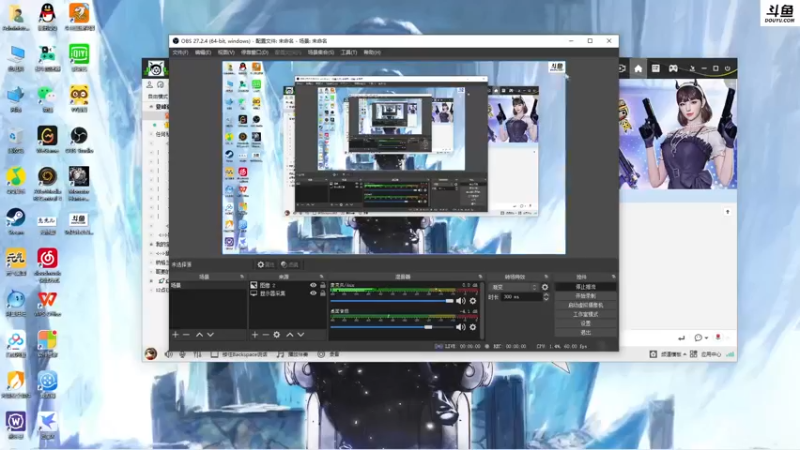Click the 工作室模式 button
Viewport: 800px width, 450px height.
tap(586, 315)
